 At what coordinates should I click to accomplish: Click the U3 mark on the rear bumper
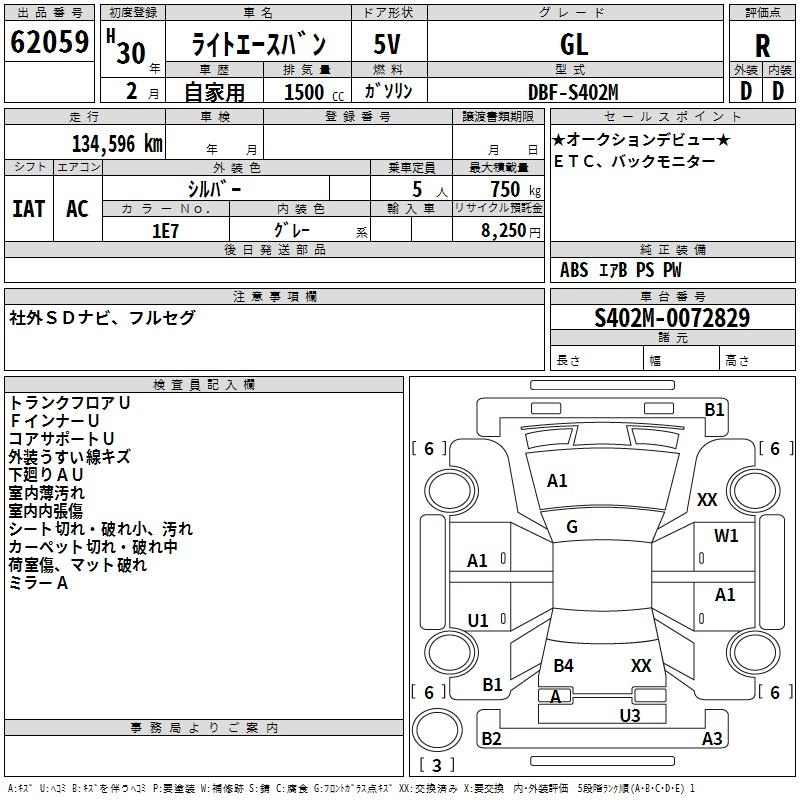tap(630, 716)
